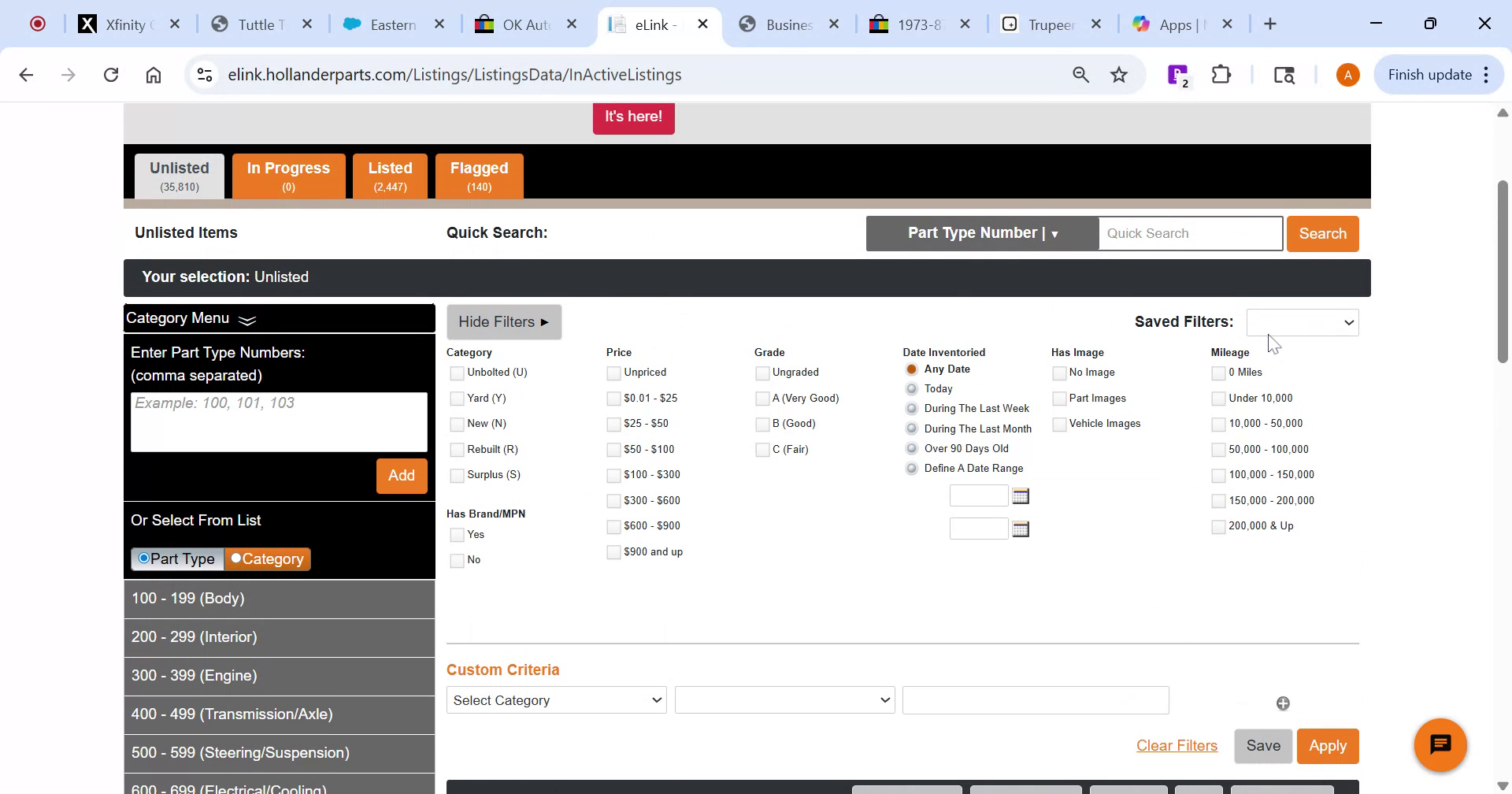Click the browser extensions puzzle icon
Viewport: 1512px width, 794px height.
tap(1221, 74)
